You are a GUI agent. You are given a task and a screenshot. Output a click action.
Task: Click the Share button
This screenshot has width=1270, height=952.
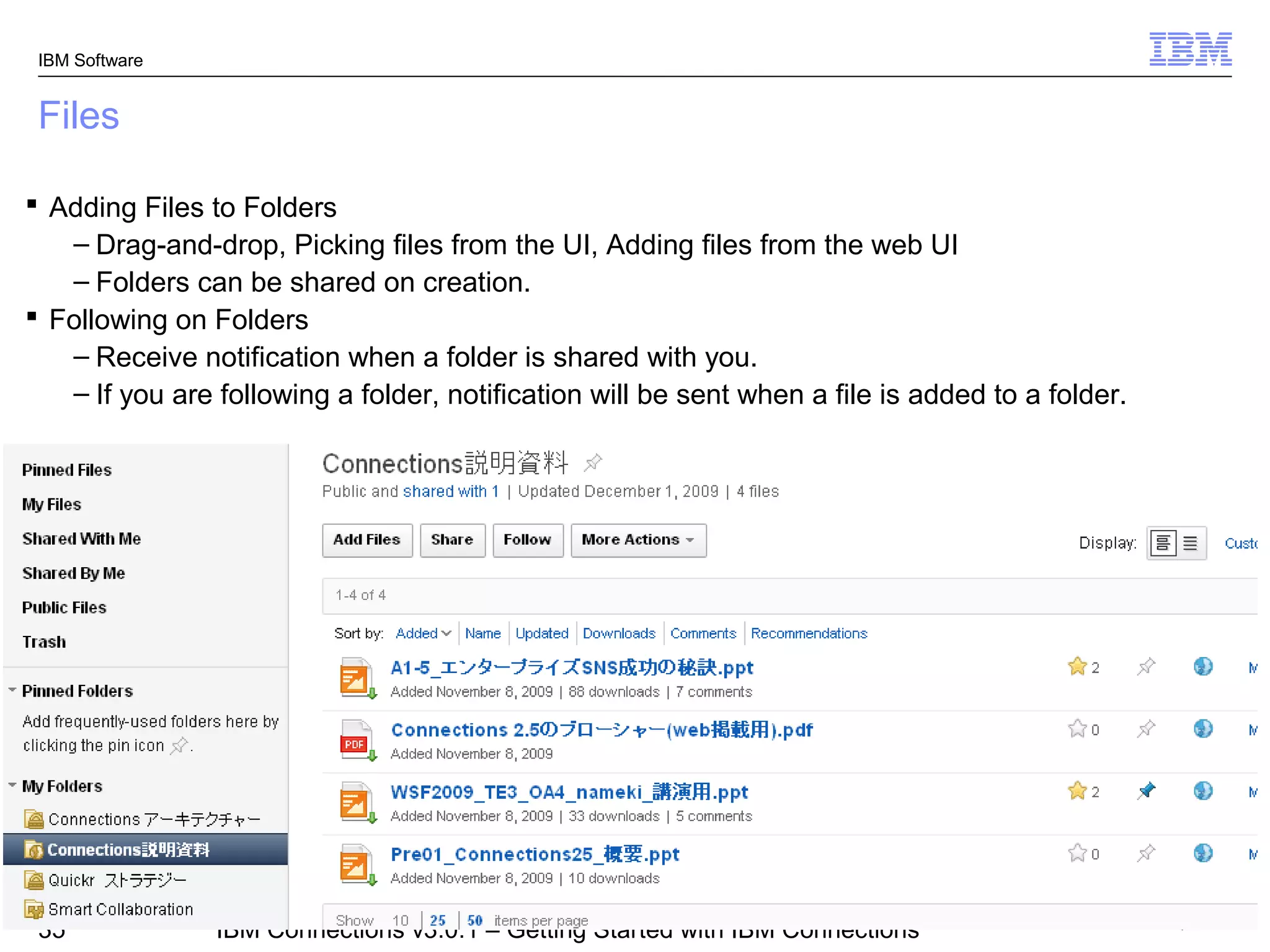pos(452,540)
